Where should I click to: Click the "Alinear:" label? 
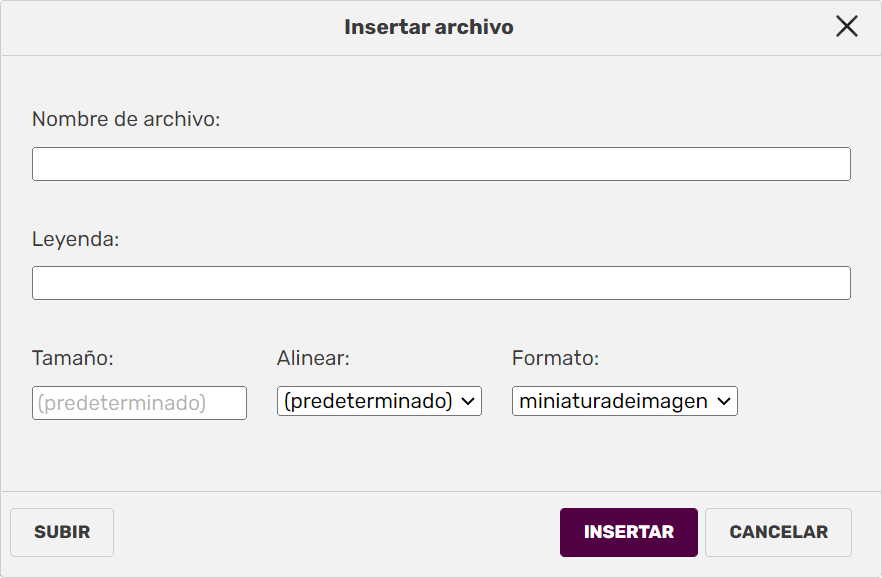(x=313, y=358)
